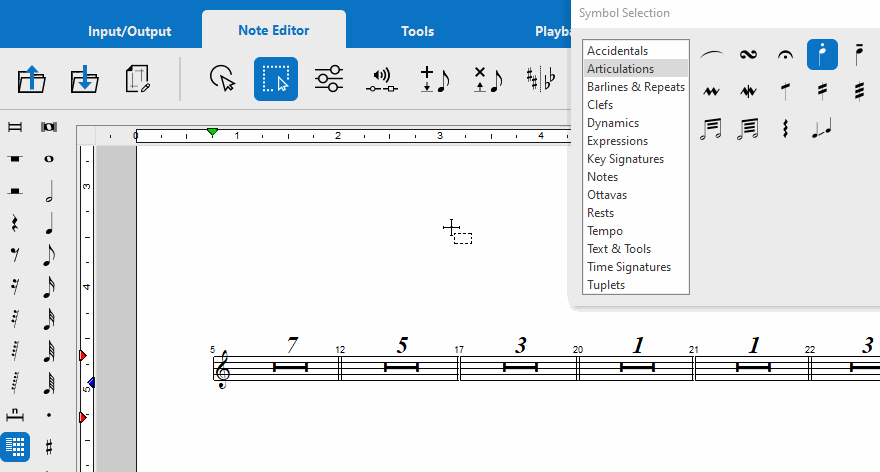
Task: Choose Key Signatures category from list
Action: 625,159
